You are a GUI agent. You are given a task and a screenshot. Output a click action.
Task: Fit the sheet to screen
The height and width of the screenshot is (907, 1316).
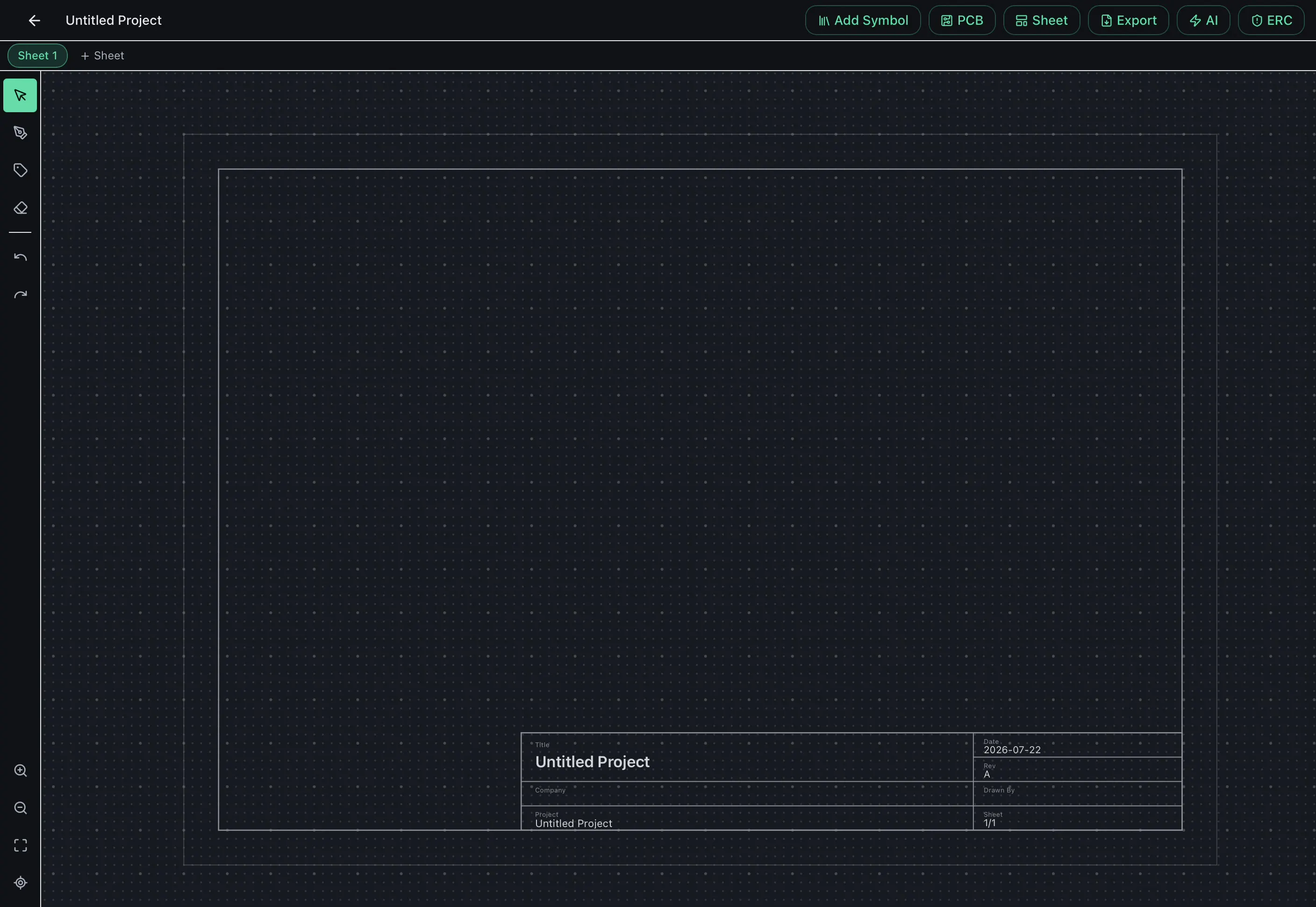pyautogui.click(x=21, y=846)
